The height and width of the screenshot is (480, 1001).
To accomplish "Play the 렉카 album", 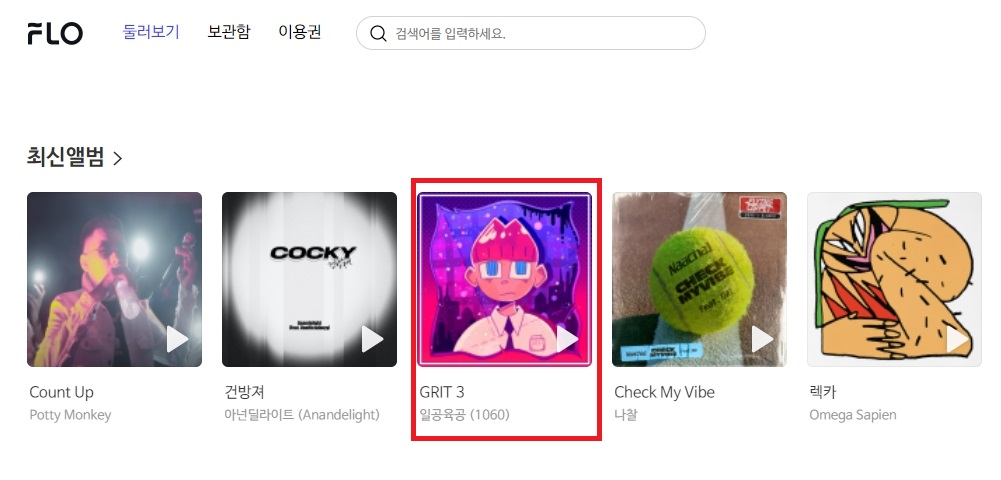I will 957,339.
